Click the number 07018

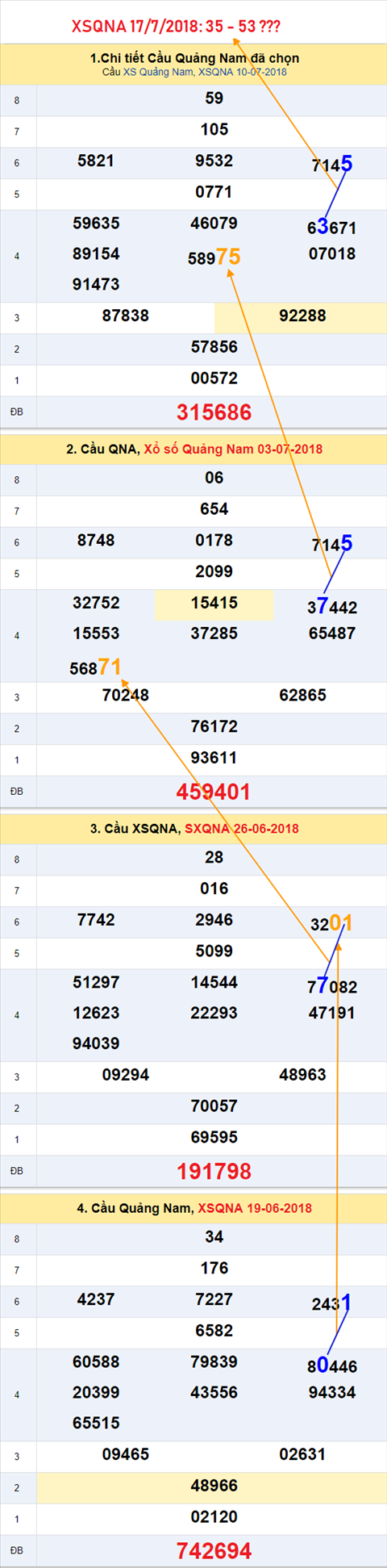coord(332,253)
